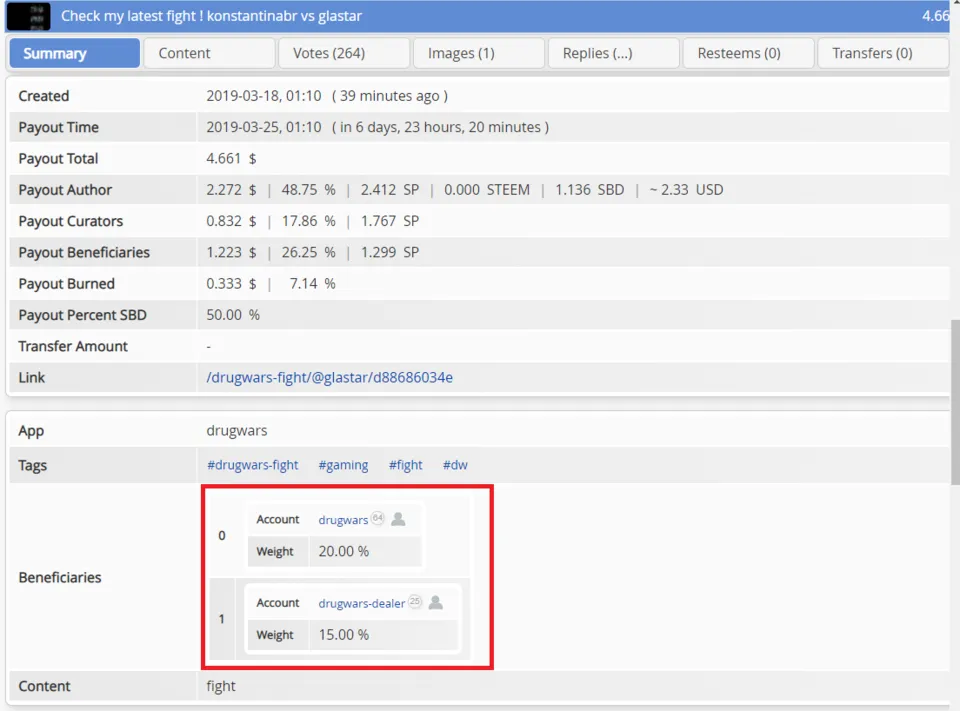Click the Payout Author value 2.272 $
Image resolution: width=960 pixels, height=711 pixels.
click(231, 190)
